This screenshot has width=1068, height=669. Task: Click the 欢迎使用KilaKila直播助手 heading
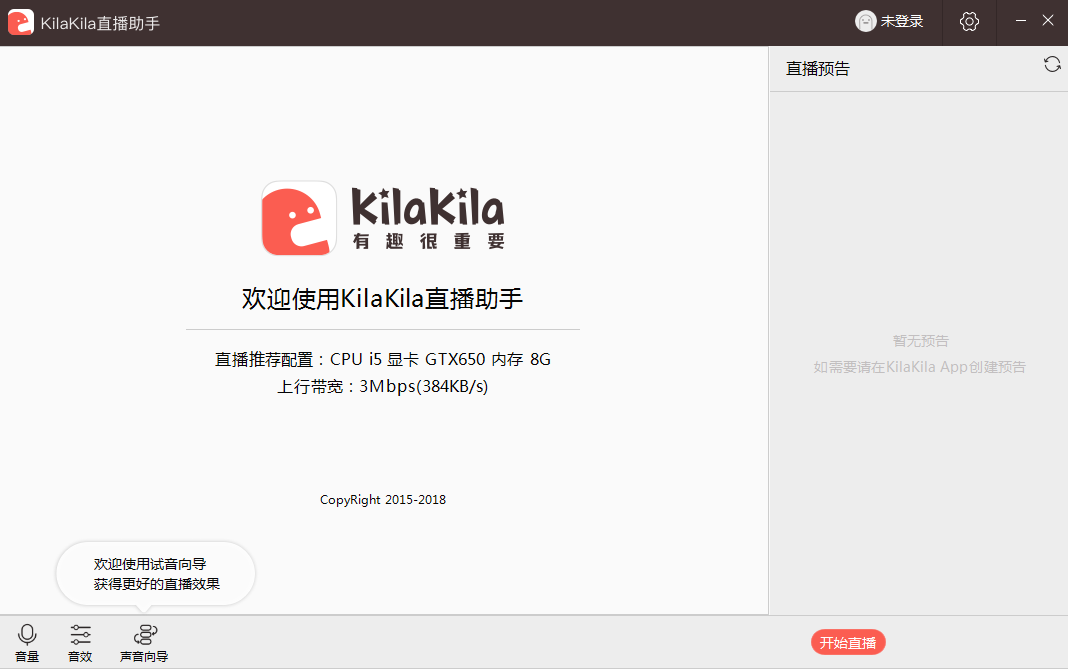click(382, 299)
